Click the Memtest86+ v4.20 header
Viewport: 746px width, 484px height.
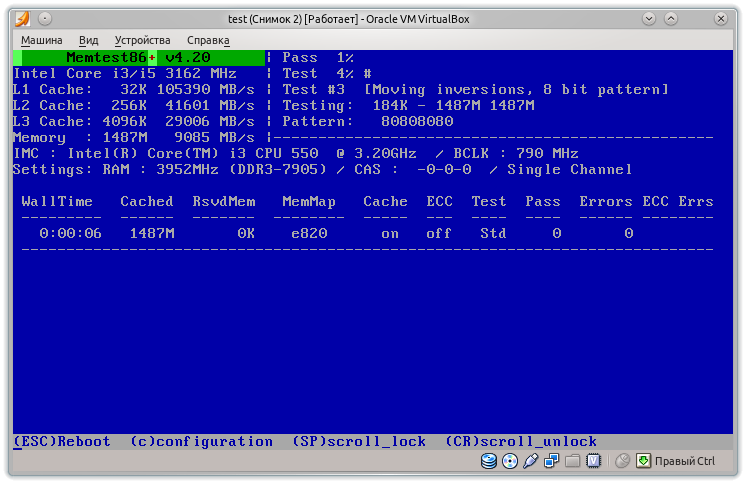coord(138,57)
